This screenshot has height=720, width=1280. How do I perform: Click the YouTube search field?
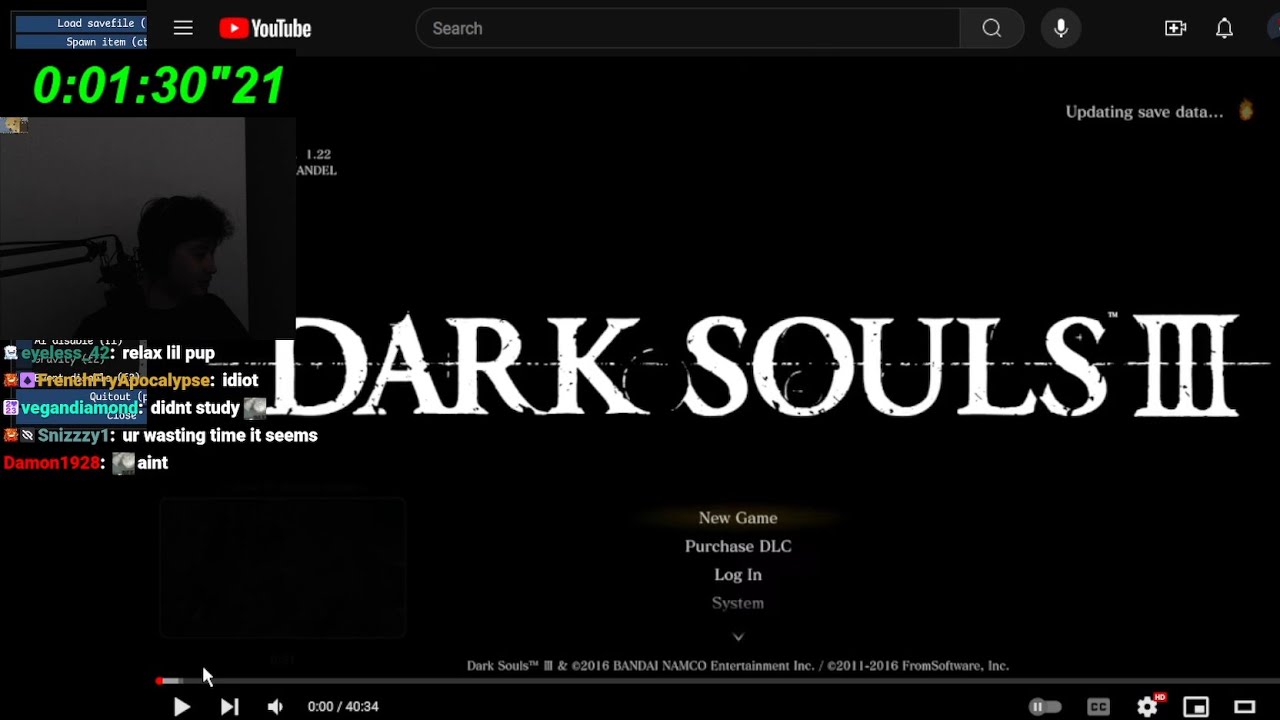point(688,28)
